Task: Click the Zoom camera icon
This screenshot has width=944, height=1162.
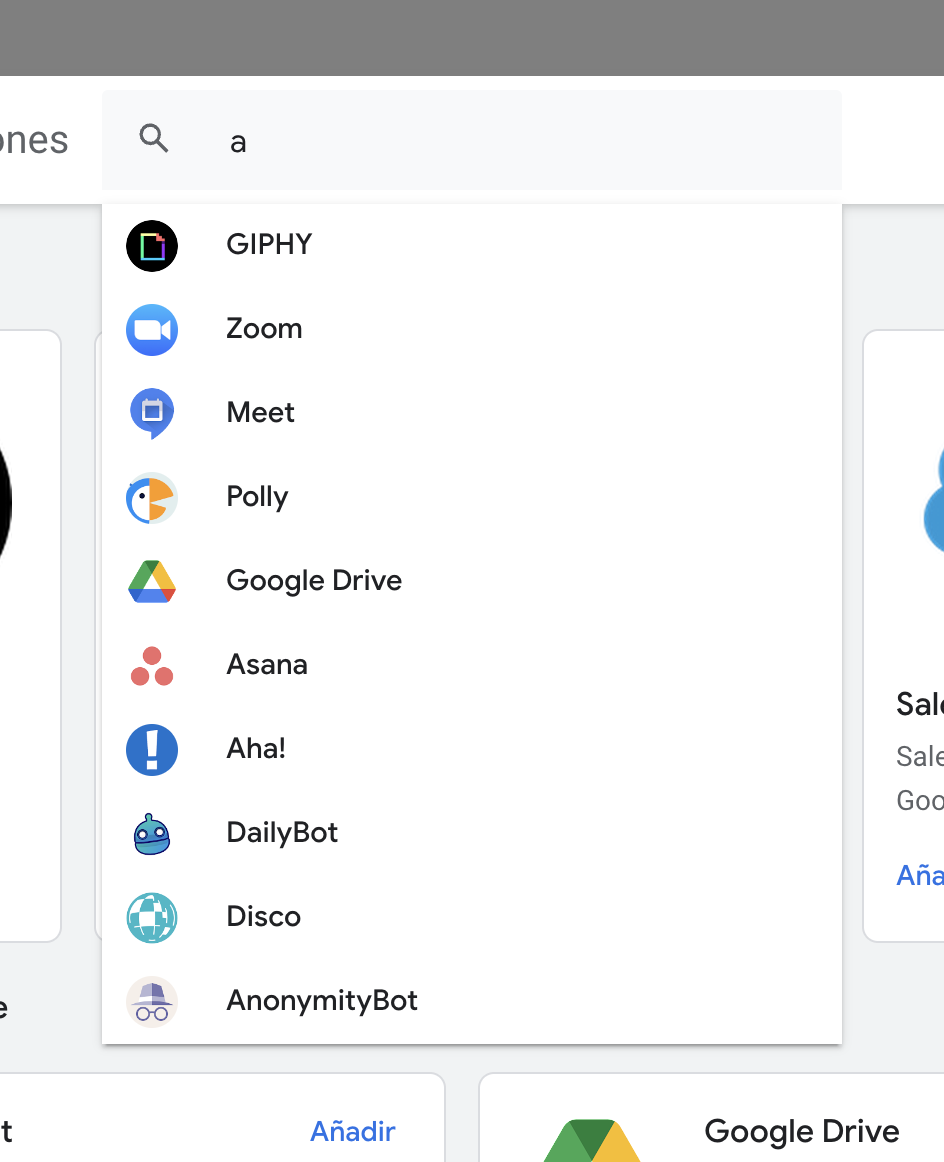Action: tap(152, 330)
